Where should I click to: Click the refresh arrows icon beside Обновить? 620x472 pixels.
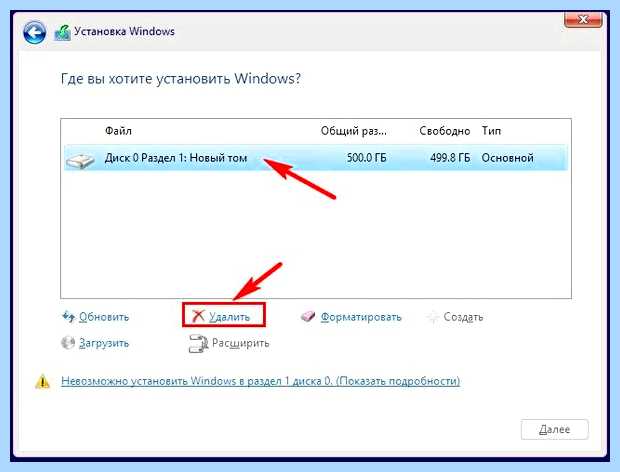click(x=68, y=316)
